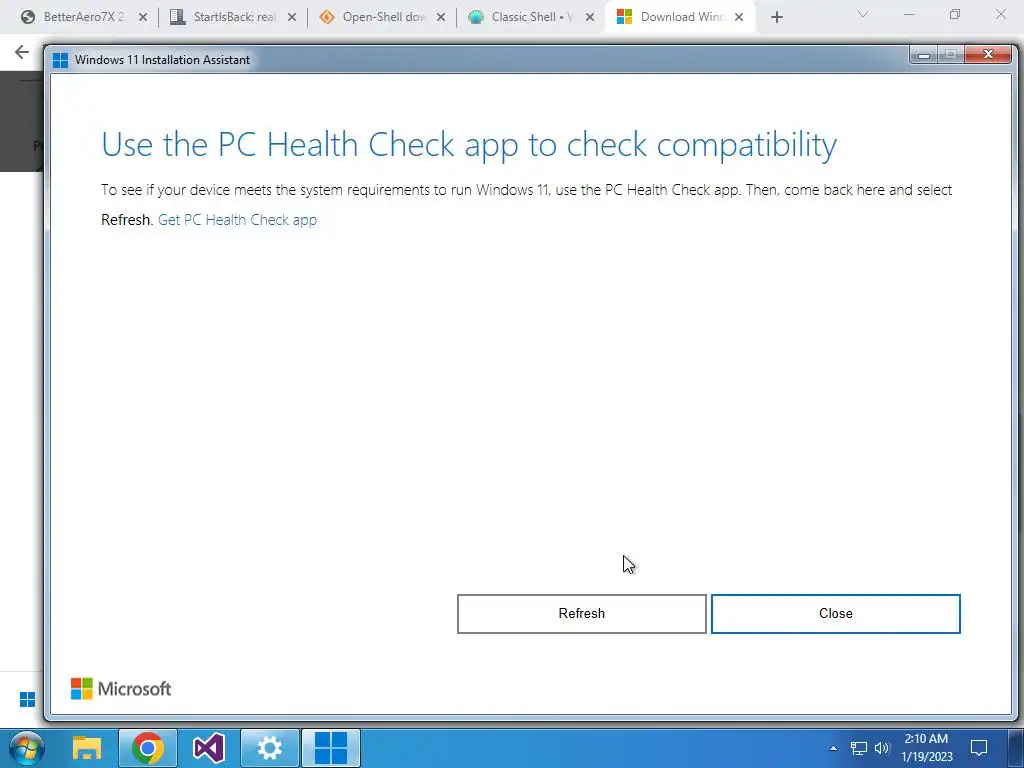
Task: Close the Classic Shell tab
Action: click(x=590, y=17)
